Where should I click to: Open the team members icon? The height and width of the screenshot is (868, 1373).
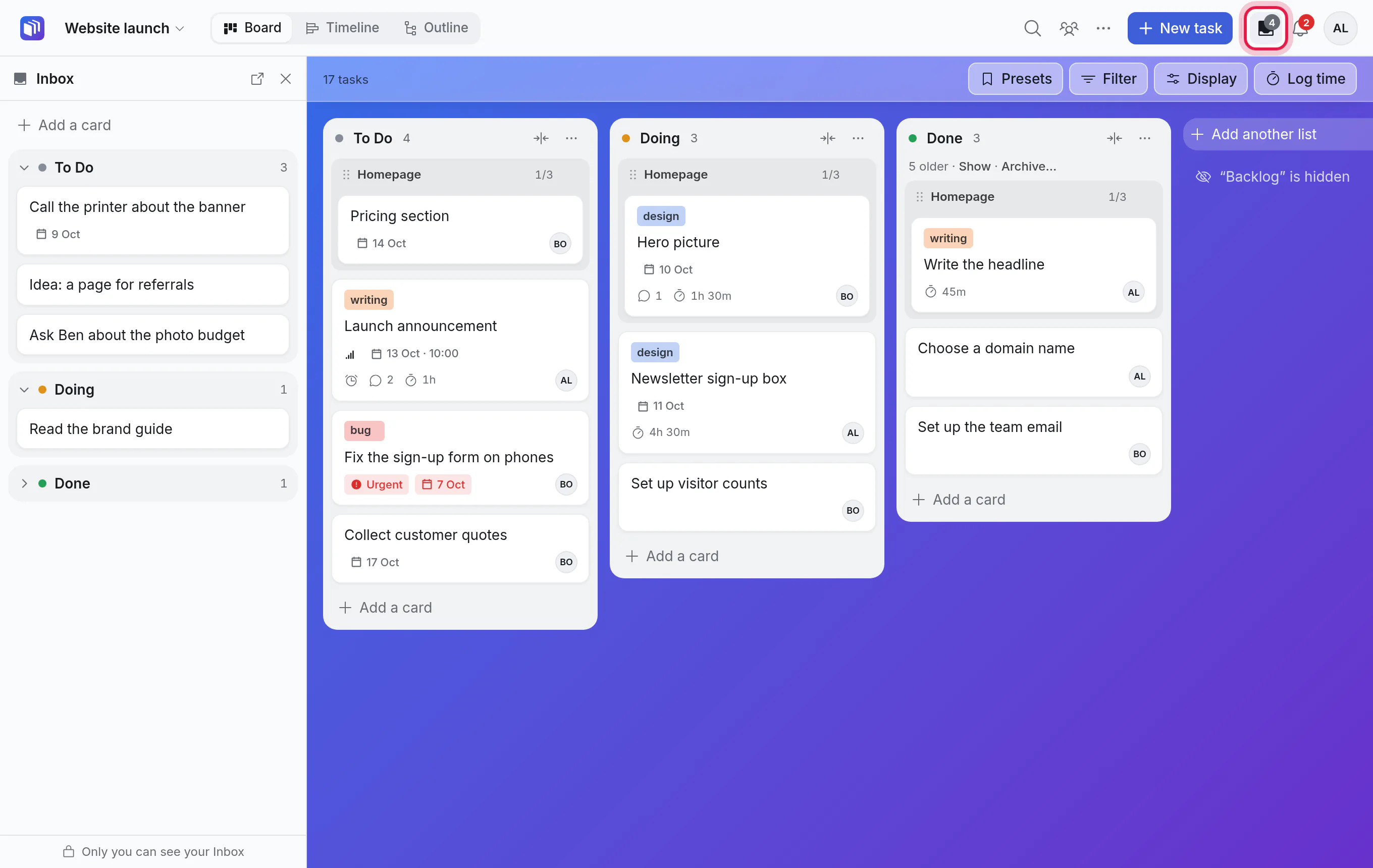[1069, 28]
